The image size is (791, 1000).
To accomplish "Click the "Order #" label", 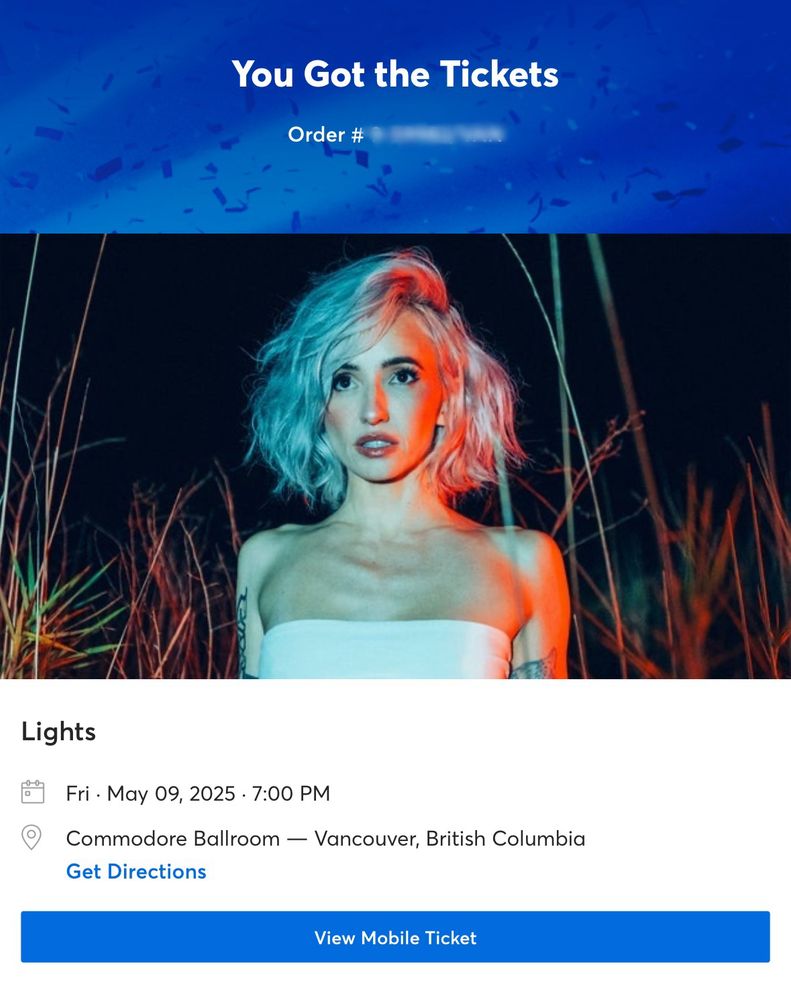I will (325, 135).
